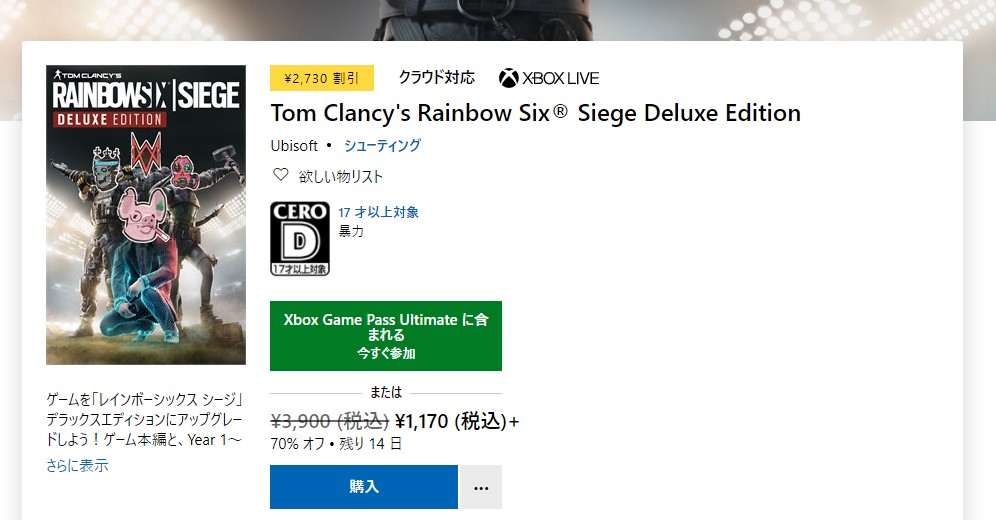Click the yellow ¥2,730 割引 discount badge
This screenshot has height=520, width=996.
click(322, 78)
